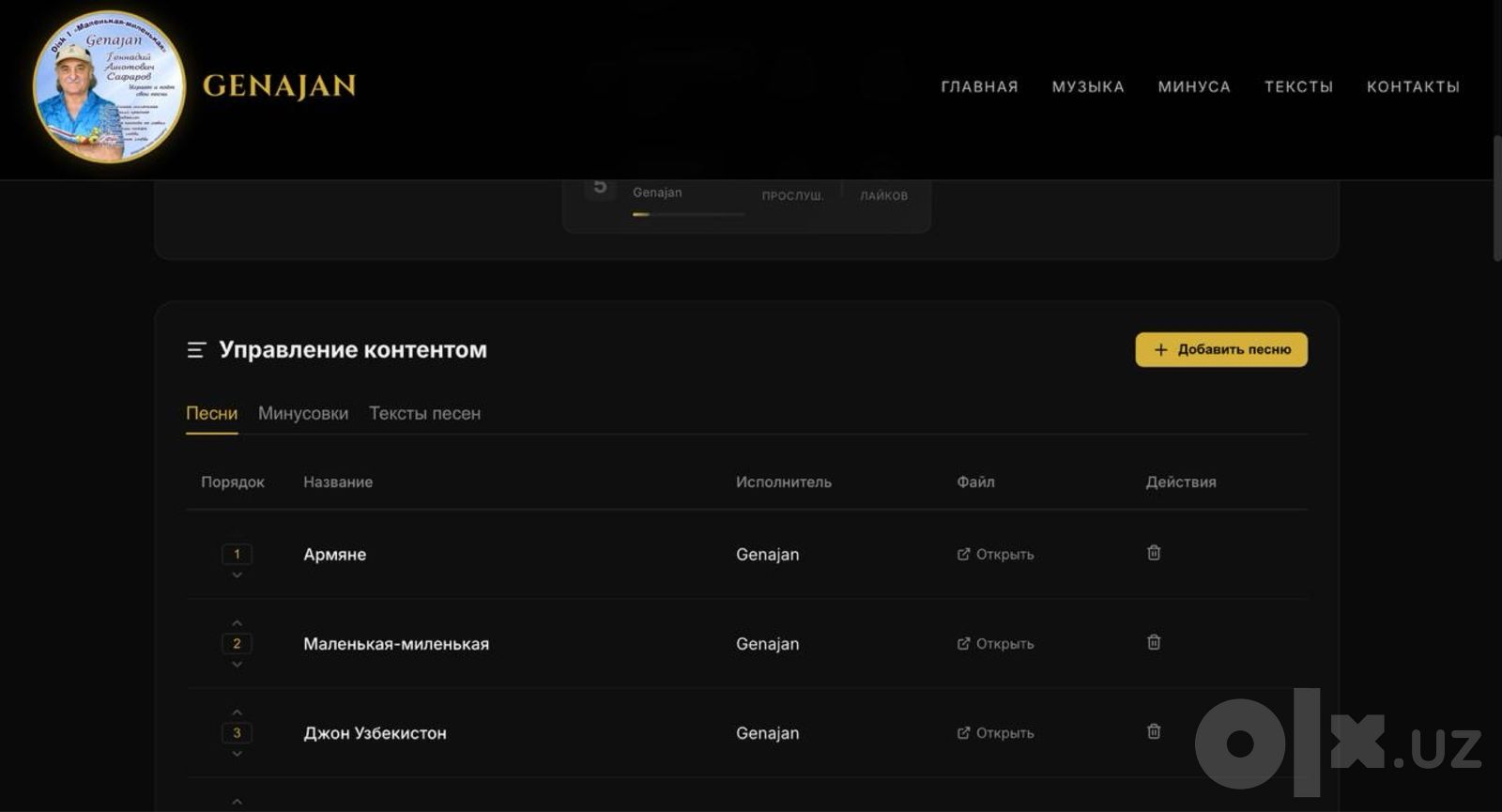Viewport: 1502px width, 812px height.
Task: Click the Джон Узбекистон song title
Action: [375, 732]
